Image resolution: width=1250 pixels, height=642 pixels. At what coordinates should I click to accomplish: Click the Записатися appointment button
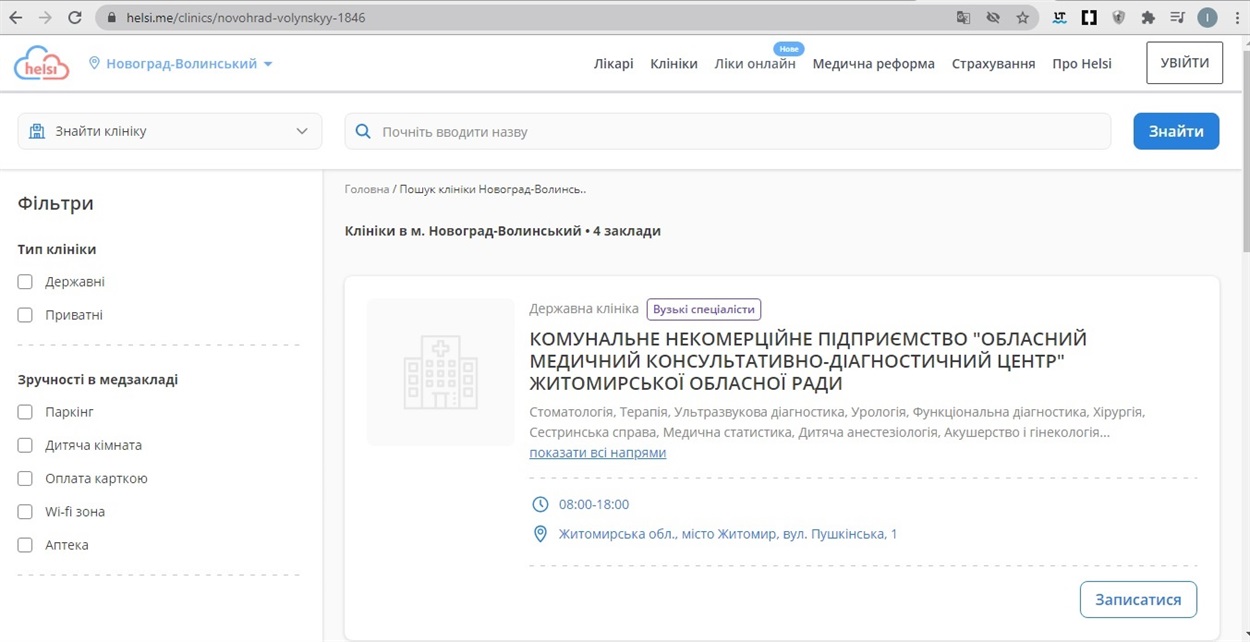(1137, 600)
